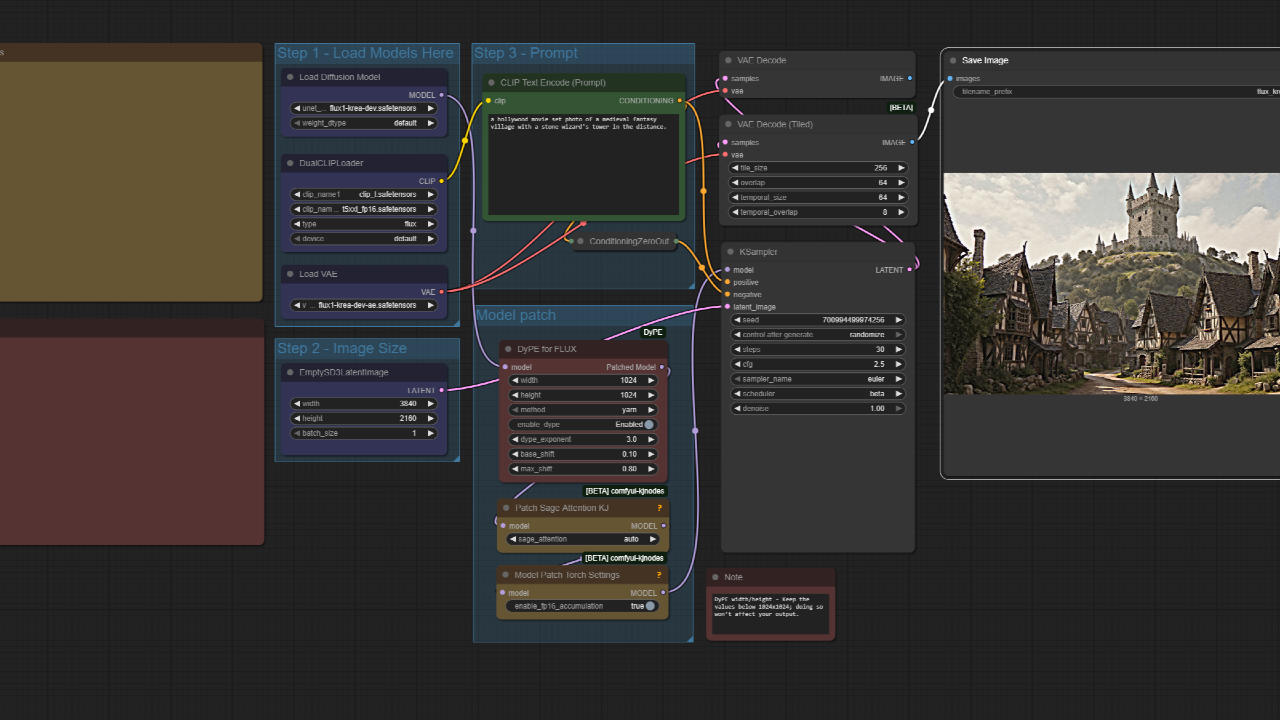Click the prompt text area to edit it
Viewport: 1280px width, 720px height.
[x=583, y=165]
